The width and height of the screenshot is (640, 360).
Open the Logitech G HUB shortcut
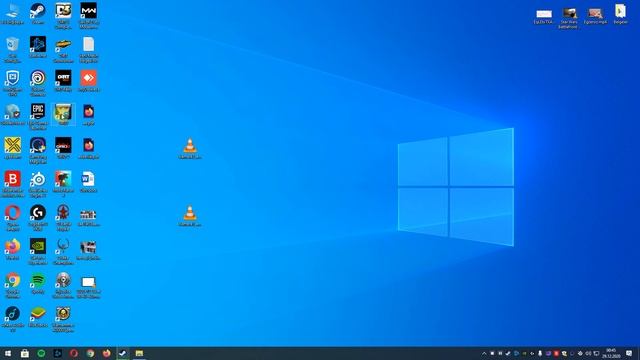(38, 218)
